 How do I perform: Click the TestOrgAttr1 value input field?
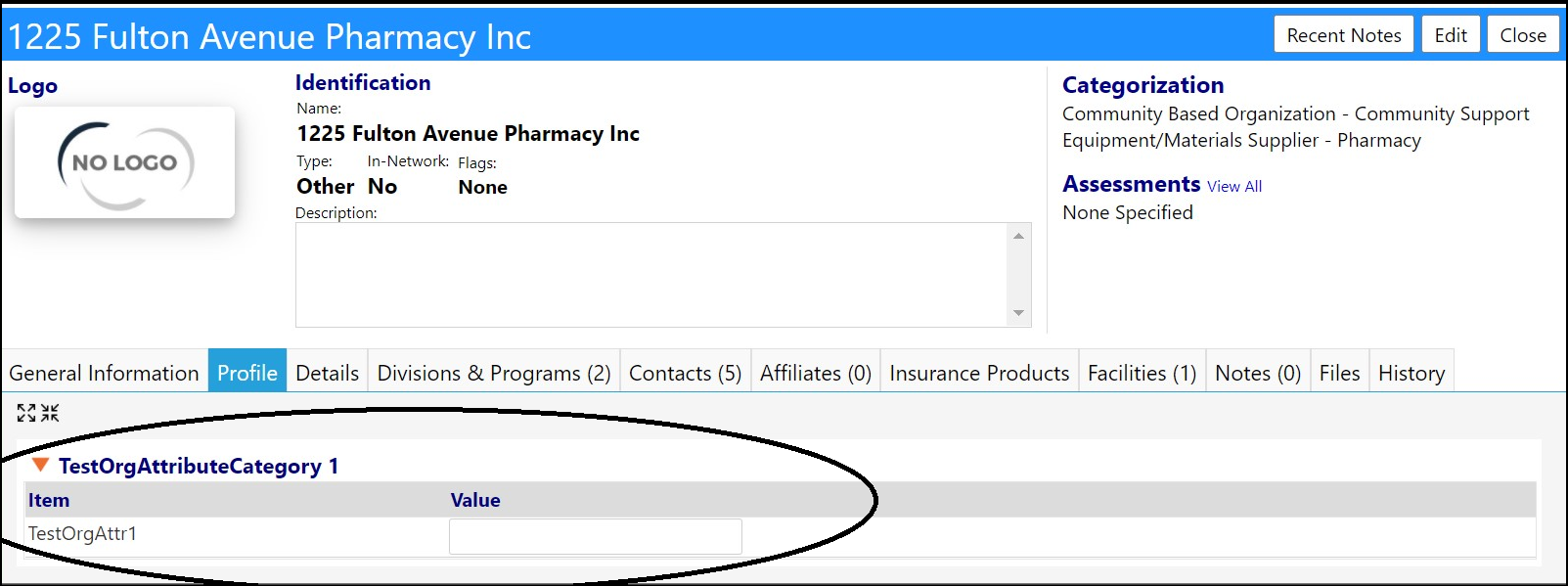click(x=596, y=536)
